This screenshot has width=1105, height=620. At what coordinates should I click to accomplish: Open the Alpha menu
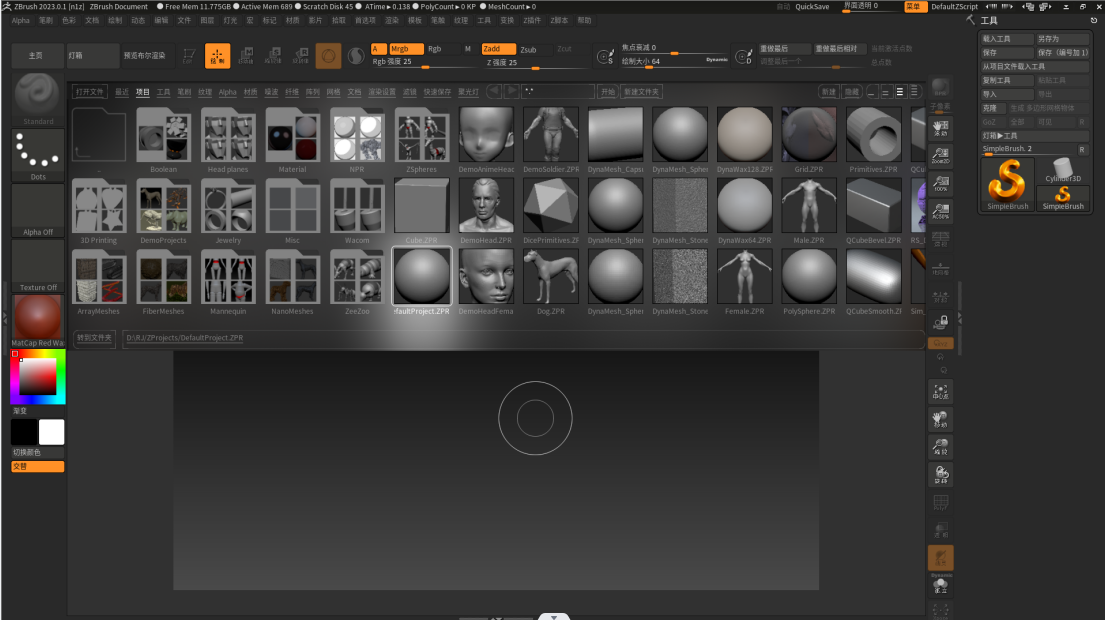coord(20,20)
